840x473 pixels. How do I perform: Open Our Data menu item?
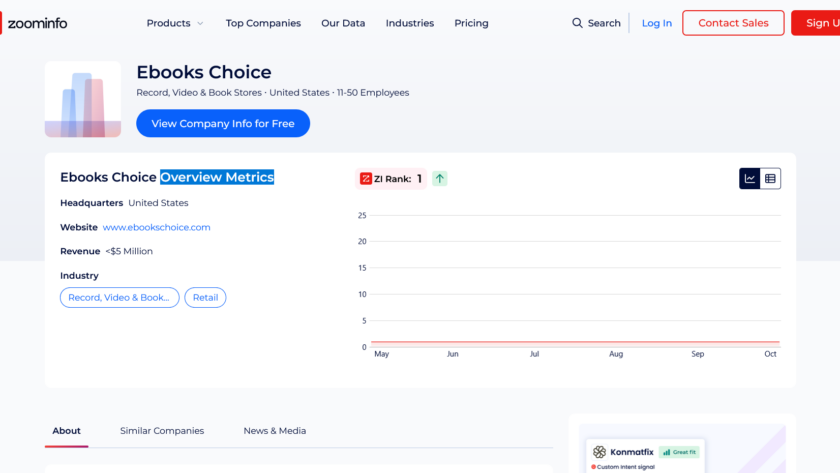tap(343, 23)
